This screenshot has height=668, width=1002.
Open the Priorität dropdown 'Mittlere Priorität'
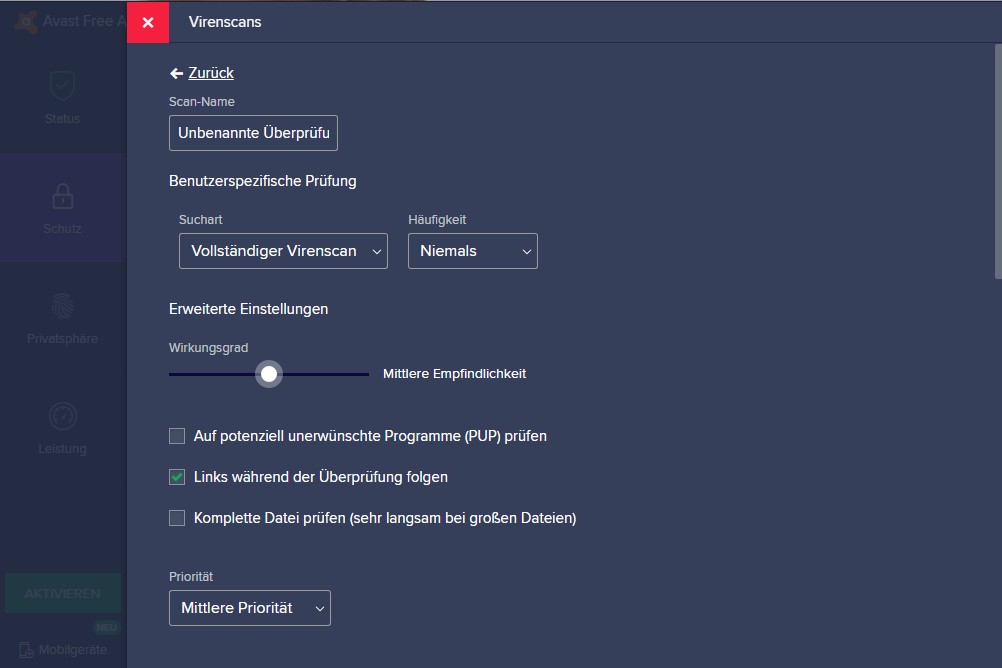[x=250, y=608]
